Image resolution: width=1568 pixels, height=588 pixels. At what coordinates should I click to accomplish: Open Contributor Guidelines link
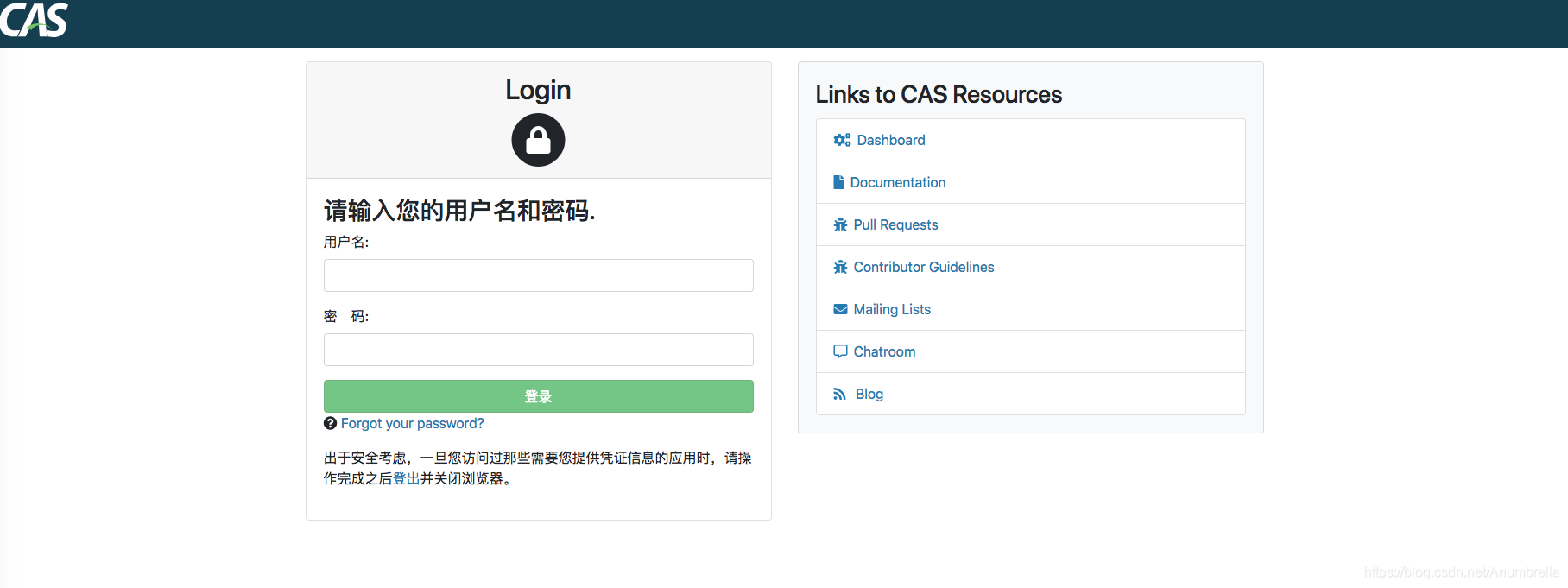point(924,267)
